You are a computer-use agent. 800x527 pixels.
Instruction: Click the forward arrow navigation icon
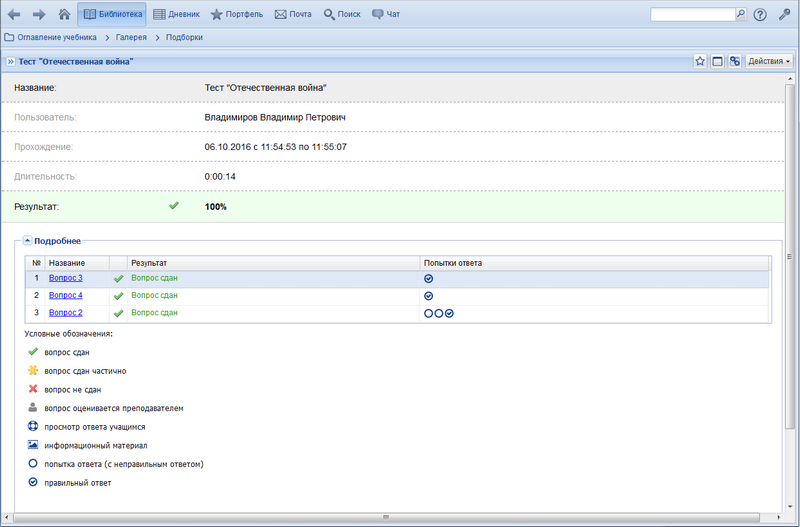39,15
